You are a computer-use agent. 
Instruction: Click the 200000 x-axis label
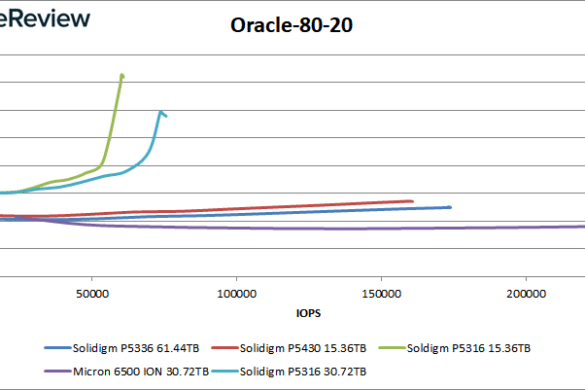tap(526, 294)
